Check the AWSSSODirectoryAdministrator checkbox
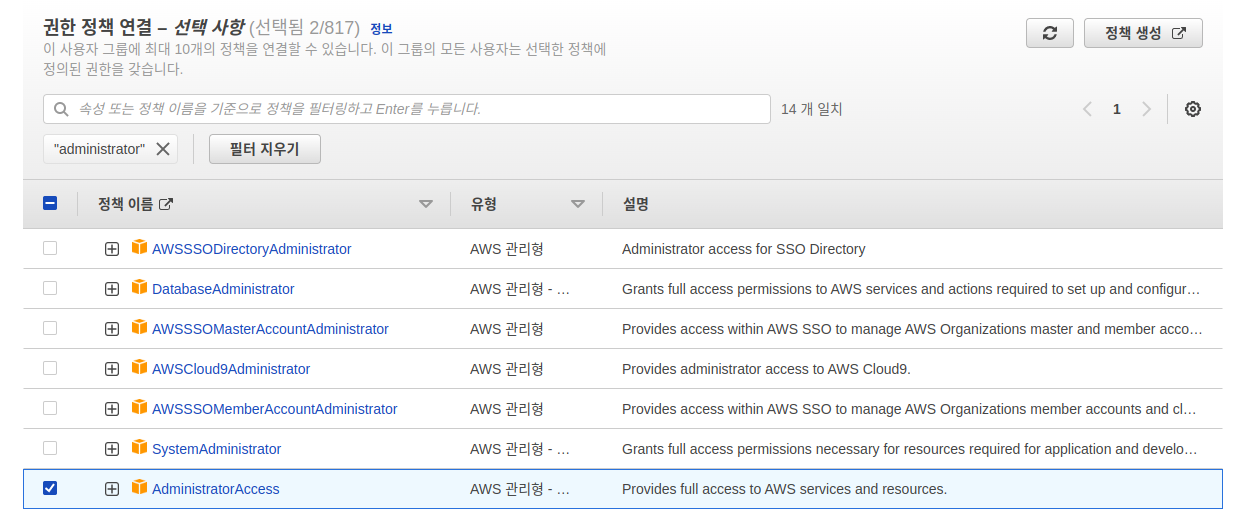 pos(50,248)
